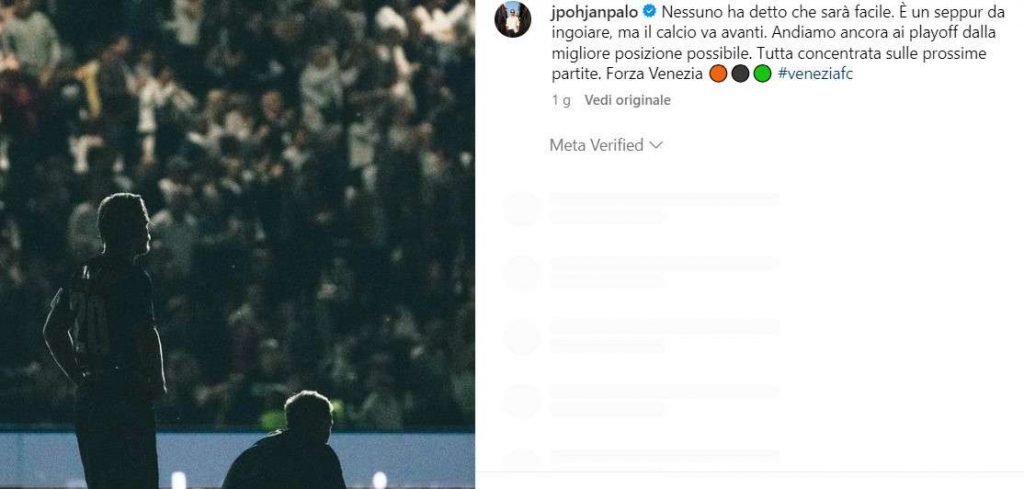
Task: Open the stadium crowd post photo
Action: pyautogui.click(x=237, y=244)
